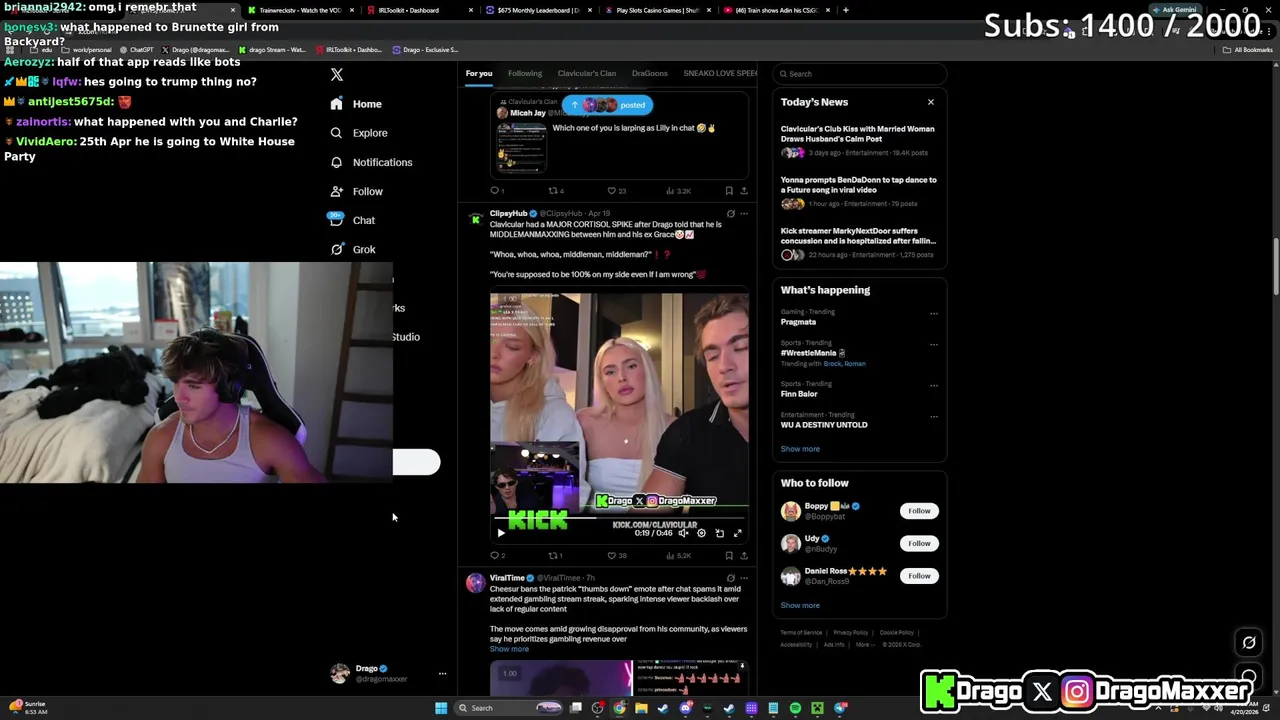
Task: Open more options on ViralTime post
Action: click(x=743, y=578)
